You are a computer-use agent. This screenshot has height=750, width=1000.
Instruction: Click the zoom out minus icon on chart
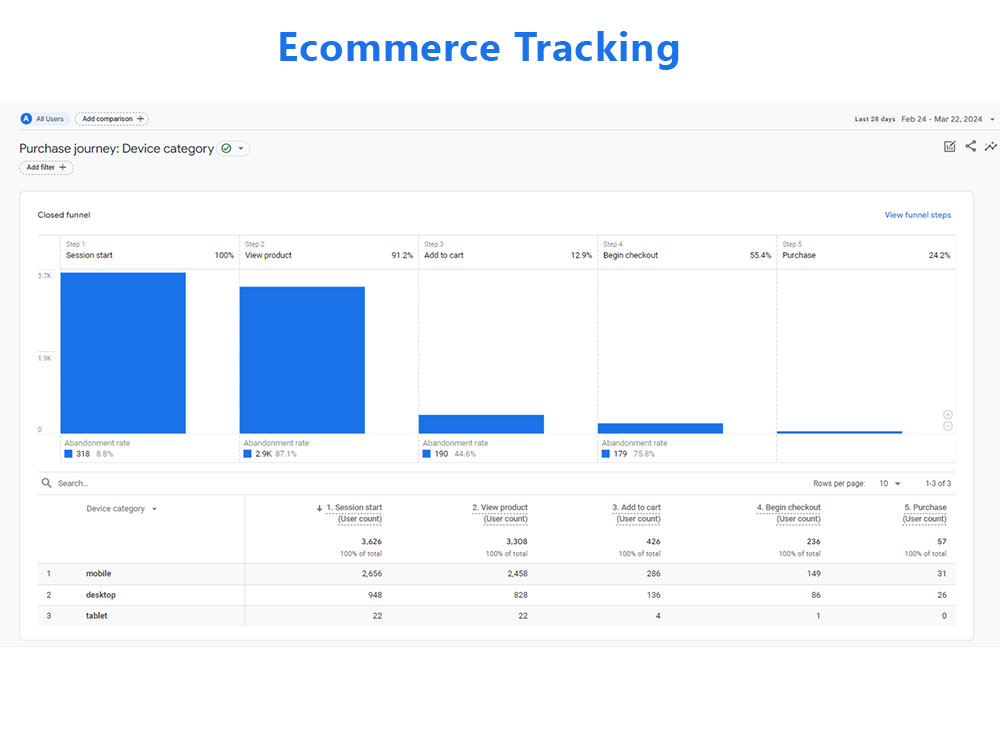[x=948, y=426]
